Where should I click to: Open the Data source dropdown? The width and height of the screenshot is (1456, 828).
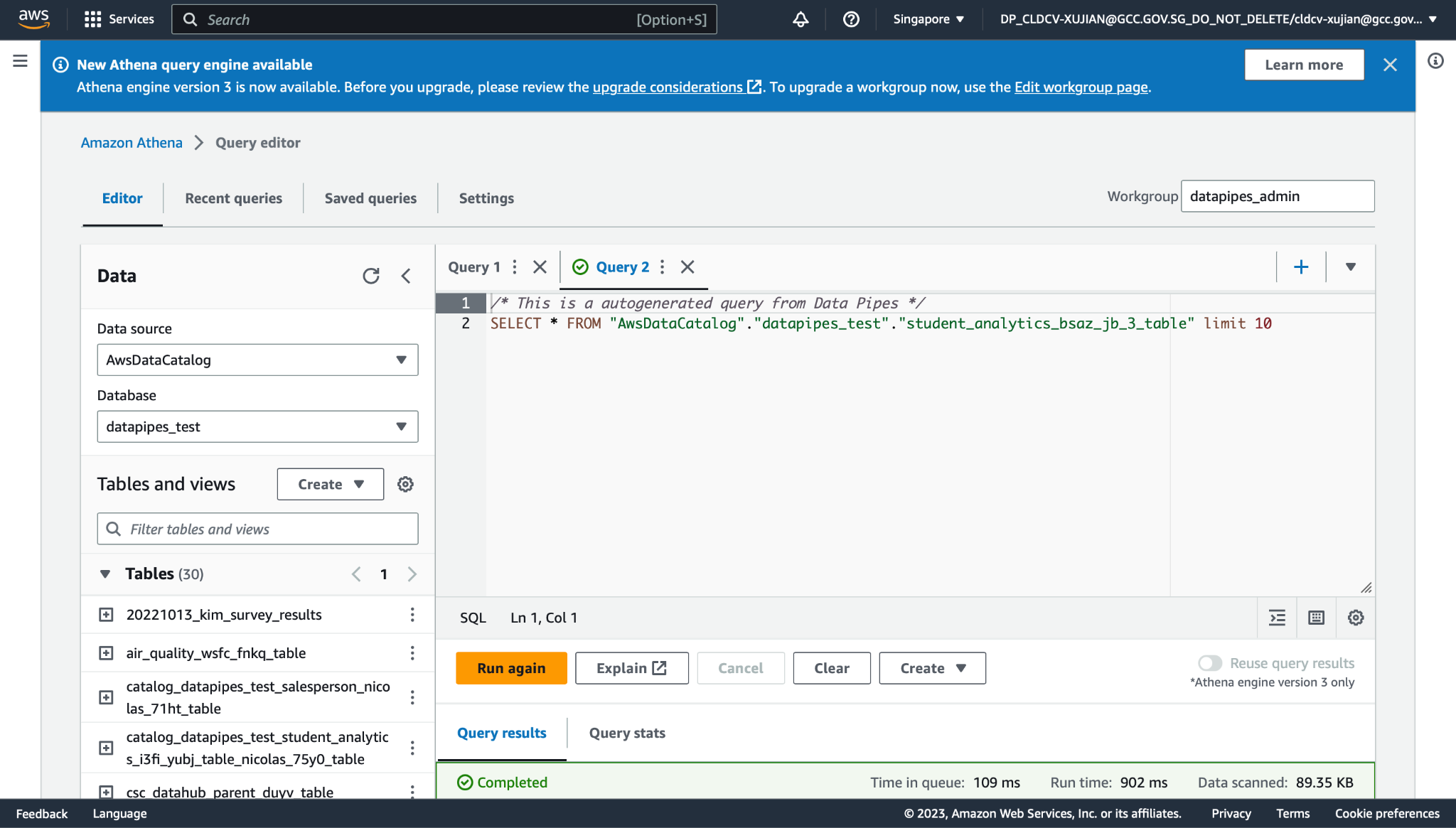point(257,360)
